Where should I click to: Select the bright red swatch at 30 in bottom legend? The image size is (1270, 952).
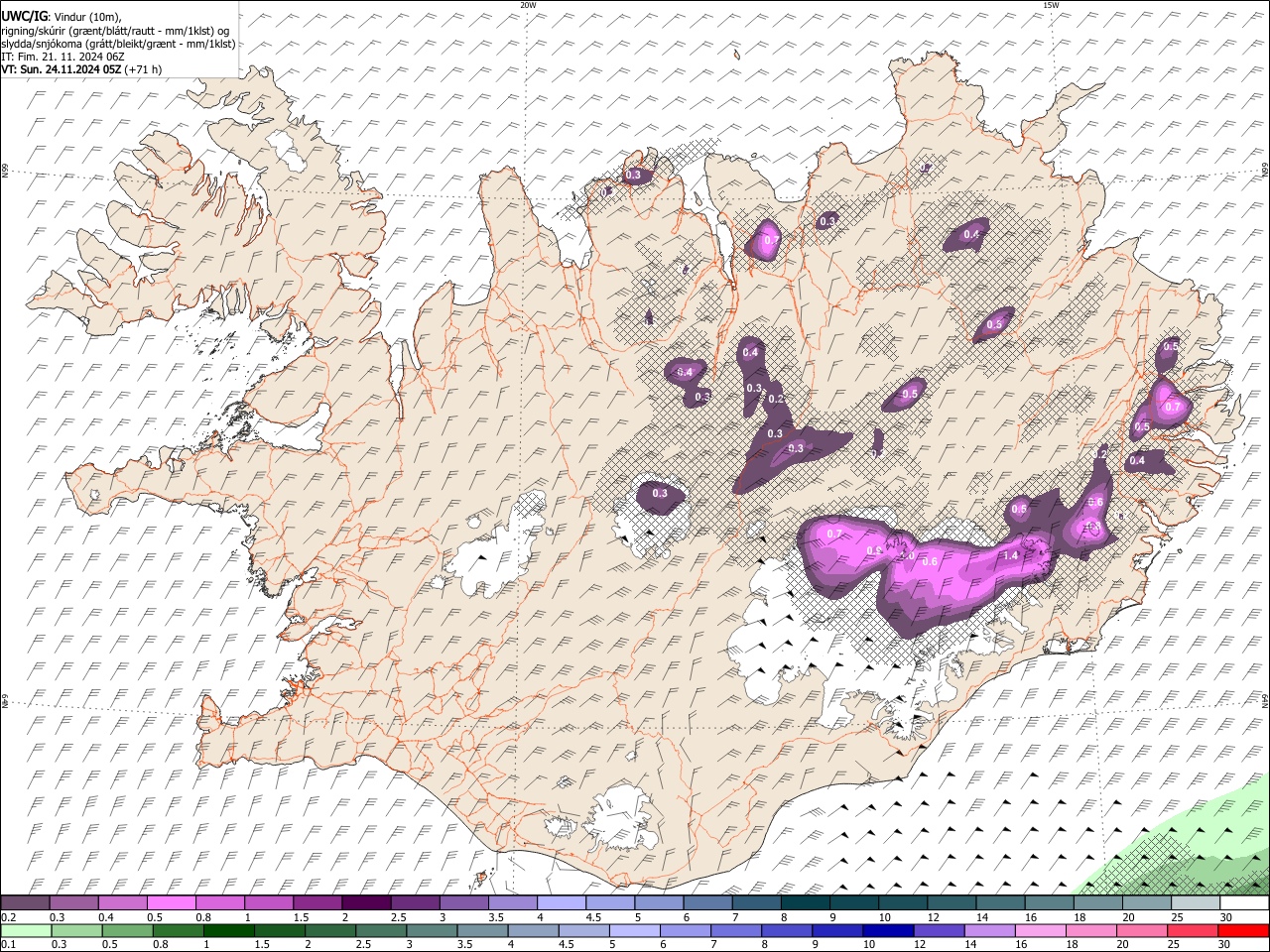pyautogui.click(x=1242, y=930)
